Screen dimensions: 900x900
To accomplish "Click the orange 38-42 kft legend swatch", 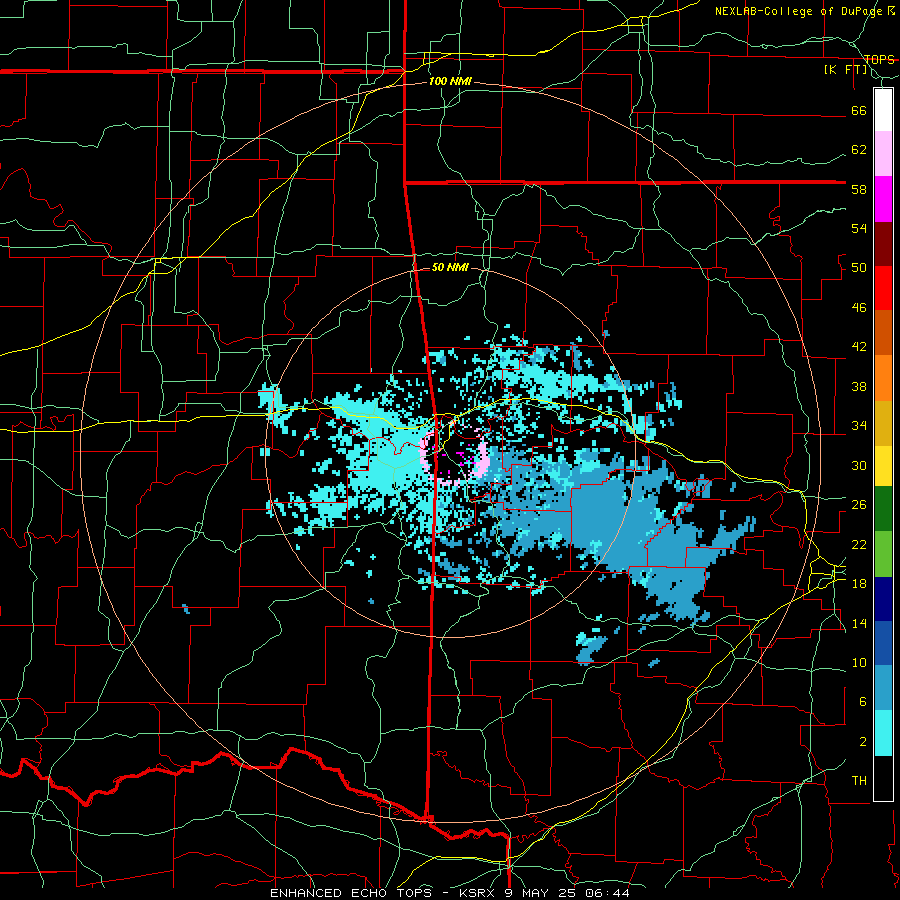I will 883,378.
